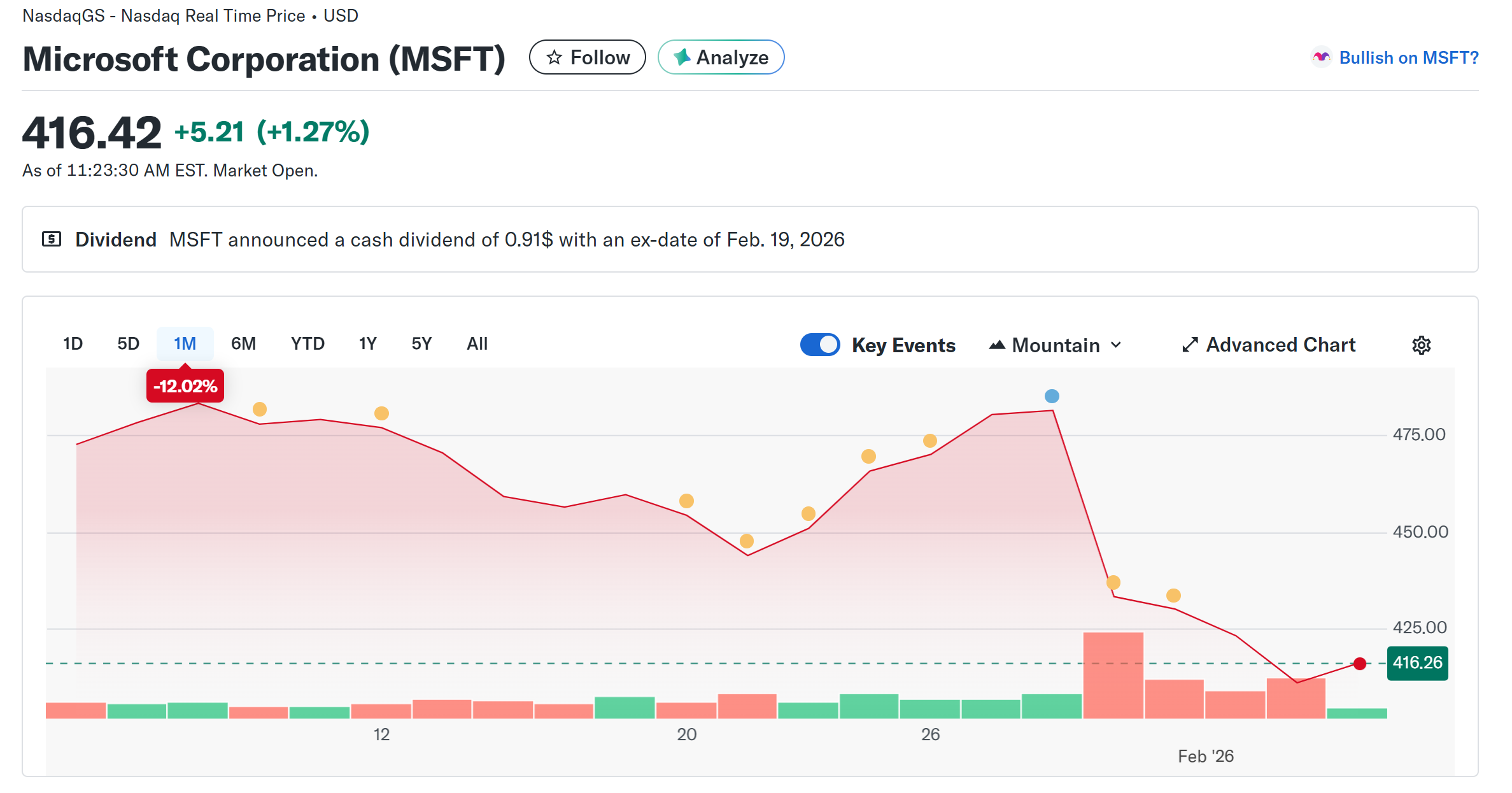
Task: Click the blue key event marker on chart
Action: (x=1051, y=396)
